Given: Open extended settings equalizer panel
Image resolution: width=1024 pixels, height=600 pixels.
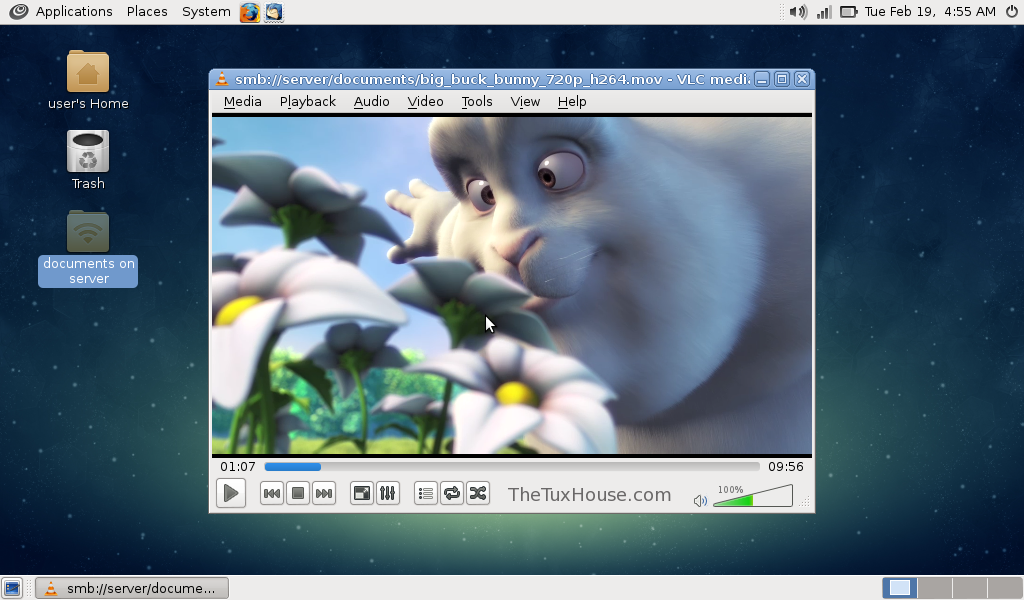Looking at the screenshot, I should point(388,494).
